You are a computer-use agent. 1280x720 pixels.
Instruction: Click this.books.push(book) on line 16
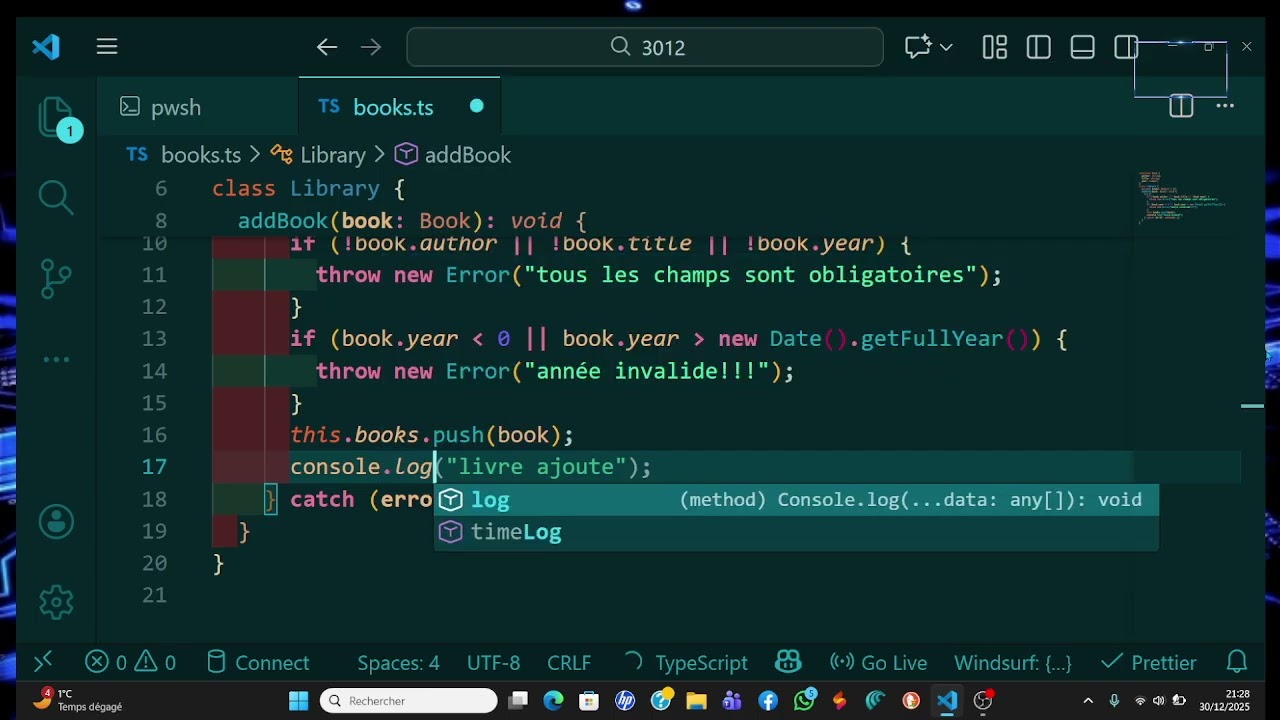pos(431,435)
